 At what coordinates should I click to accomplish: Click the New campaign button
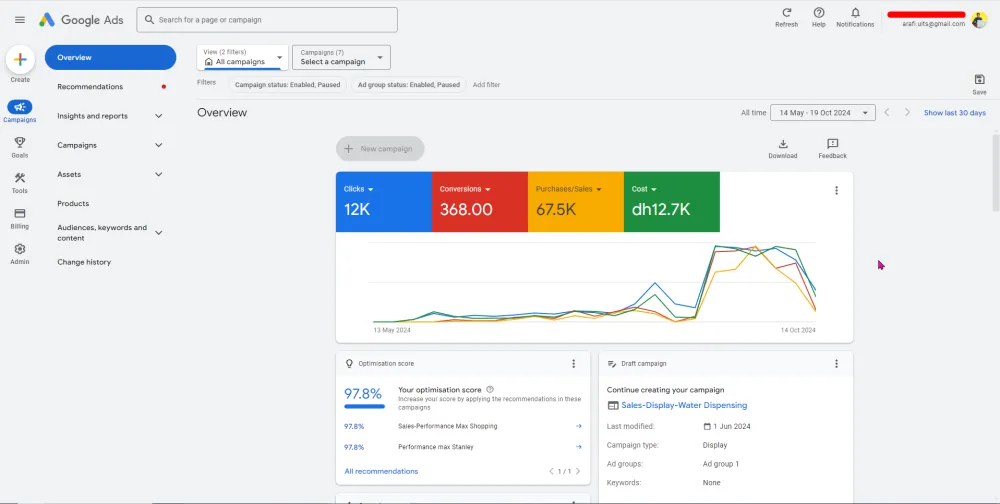(380, 149)
